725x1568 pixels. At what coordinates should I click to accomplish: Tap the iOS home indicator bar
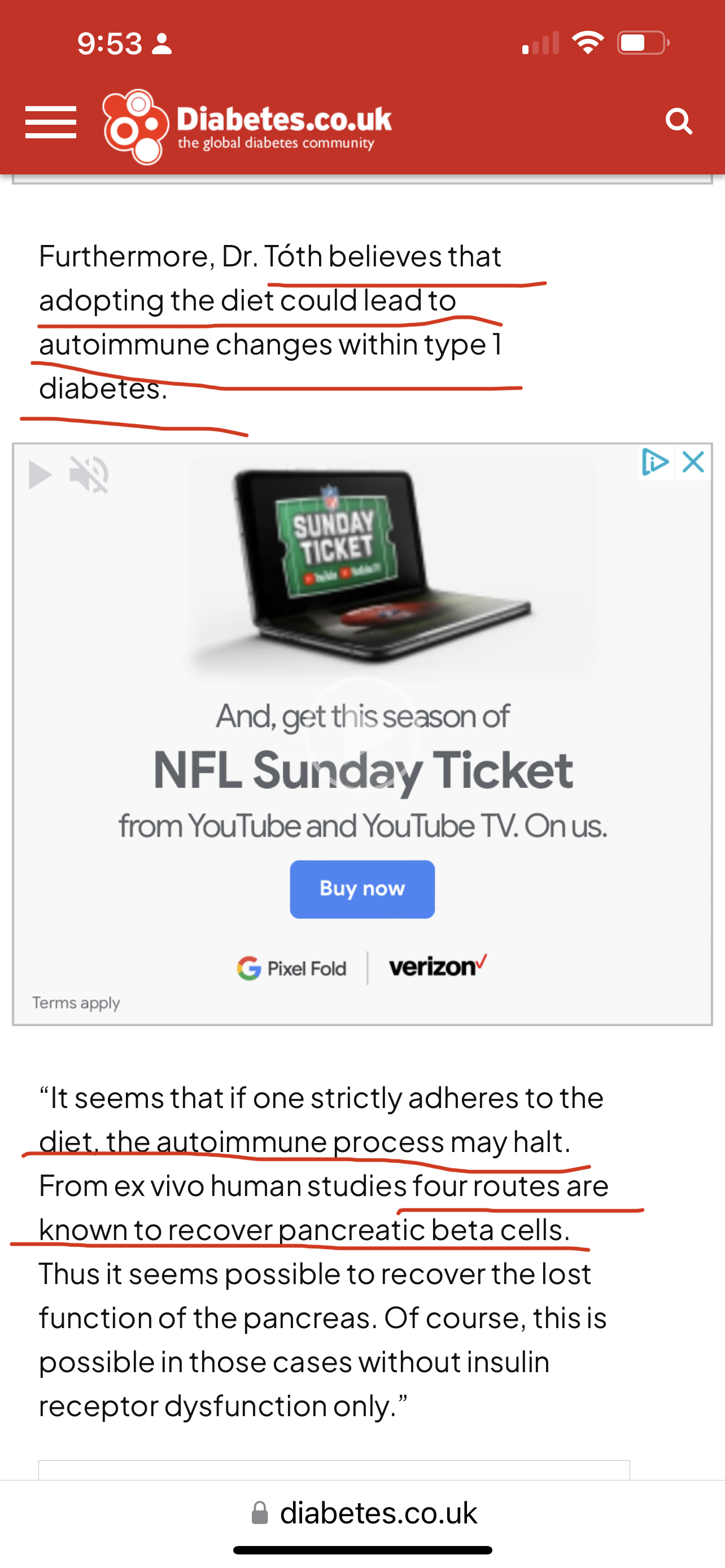(x=363, y=1551)
